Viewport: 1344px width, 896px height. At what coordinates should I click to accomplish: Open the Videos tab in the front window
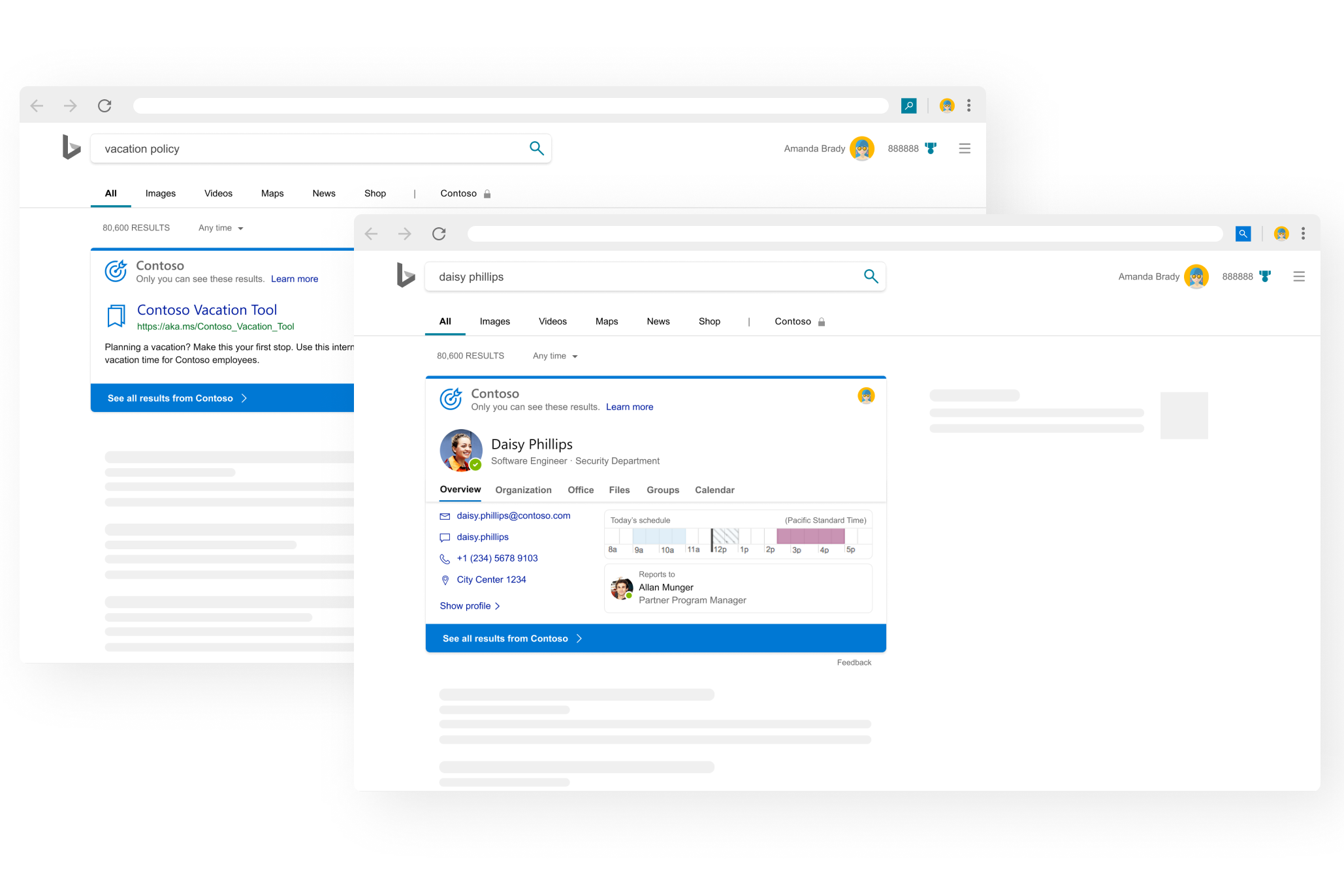click(x=552, y=321)
